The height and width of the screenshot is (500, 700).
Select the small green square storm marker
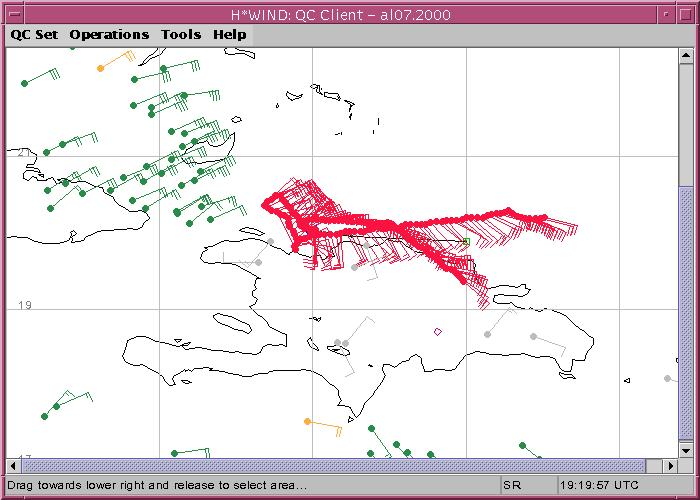466,241
